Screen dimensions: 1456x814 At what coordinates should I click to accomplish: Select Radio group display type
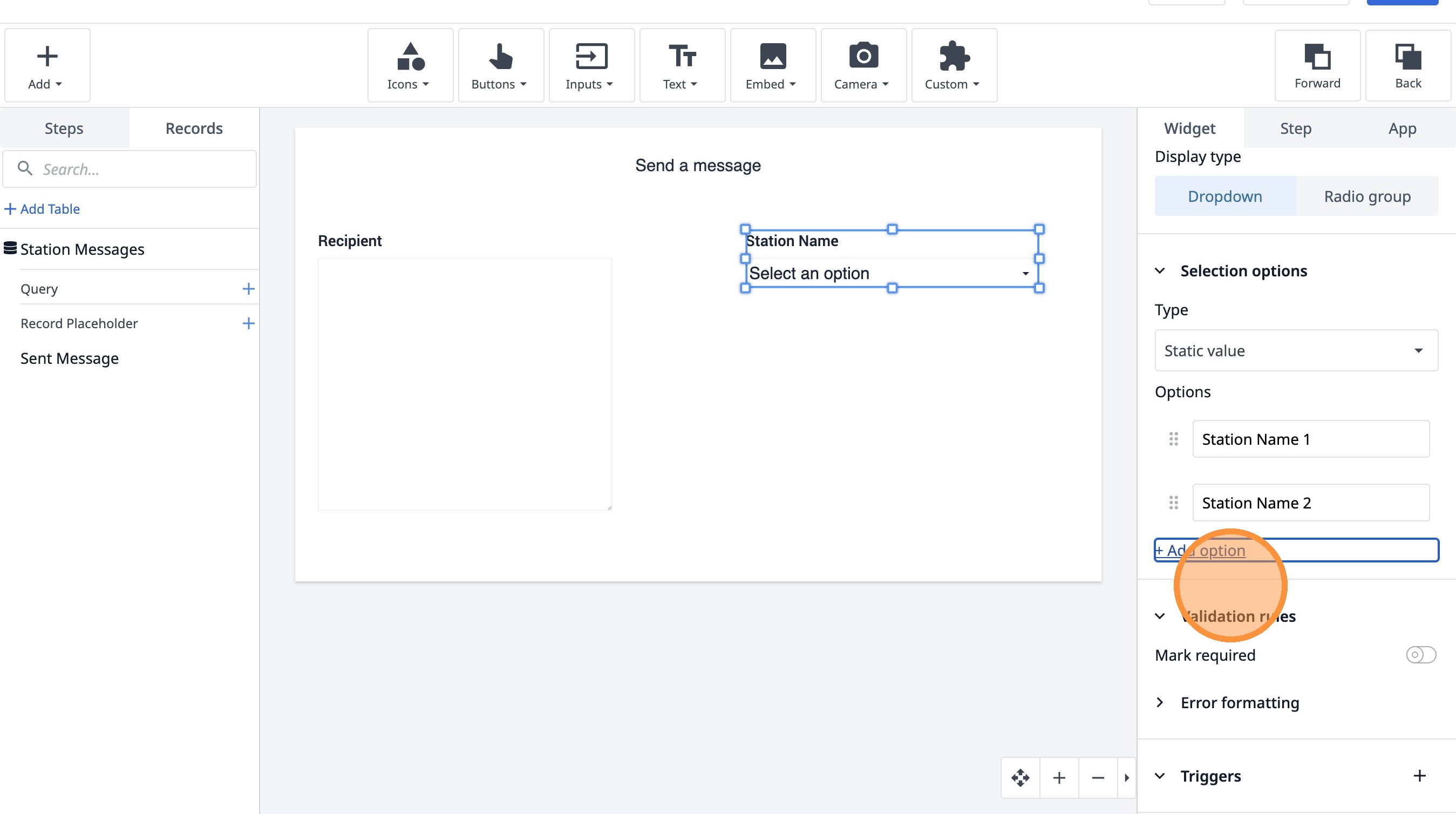1367,196
